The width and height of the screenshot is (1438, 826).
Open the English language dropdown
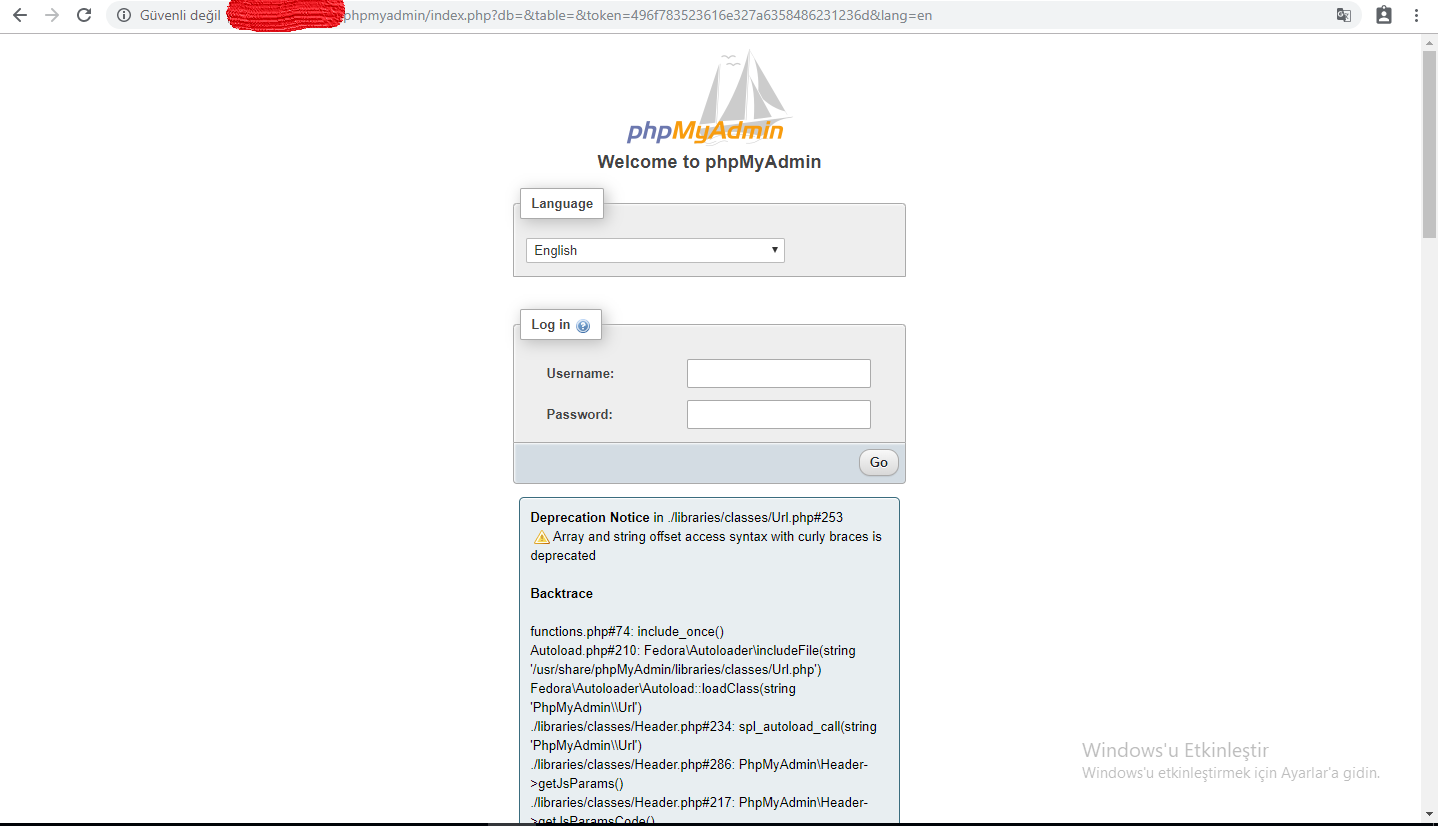pos(655,250)
